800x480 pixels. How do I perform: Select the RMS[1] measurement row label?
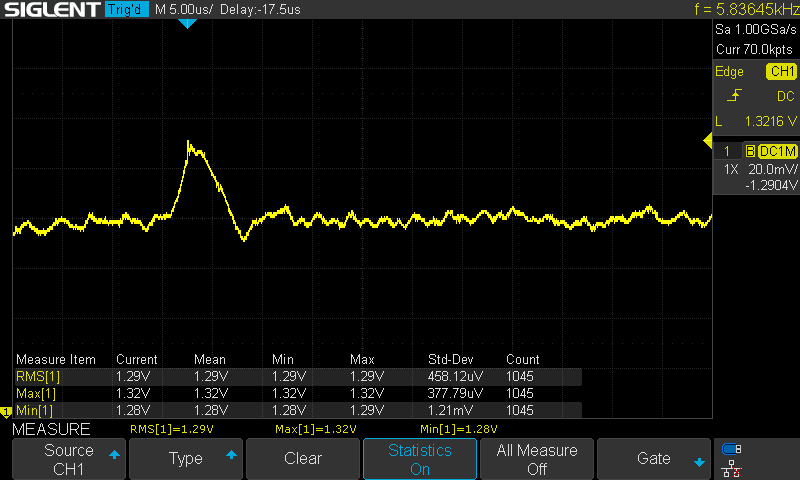click(x=38, y=376)
